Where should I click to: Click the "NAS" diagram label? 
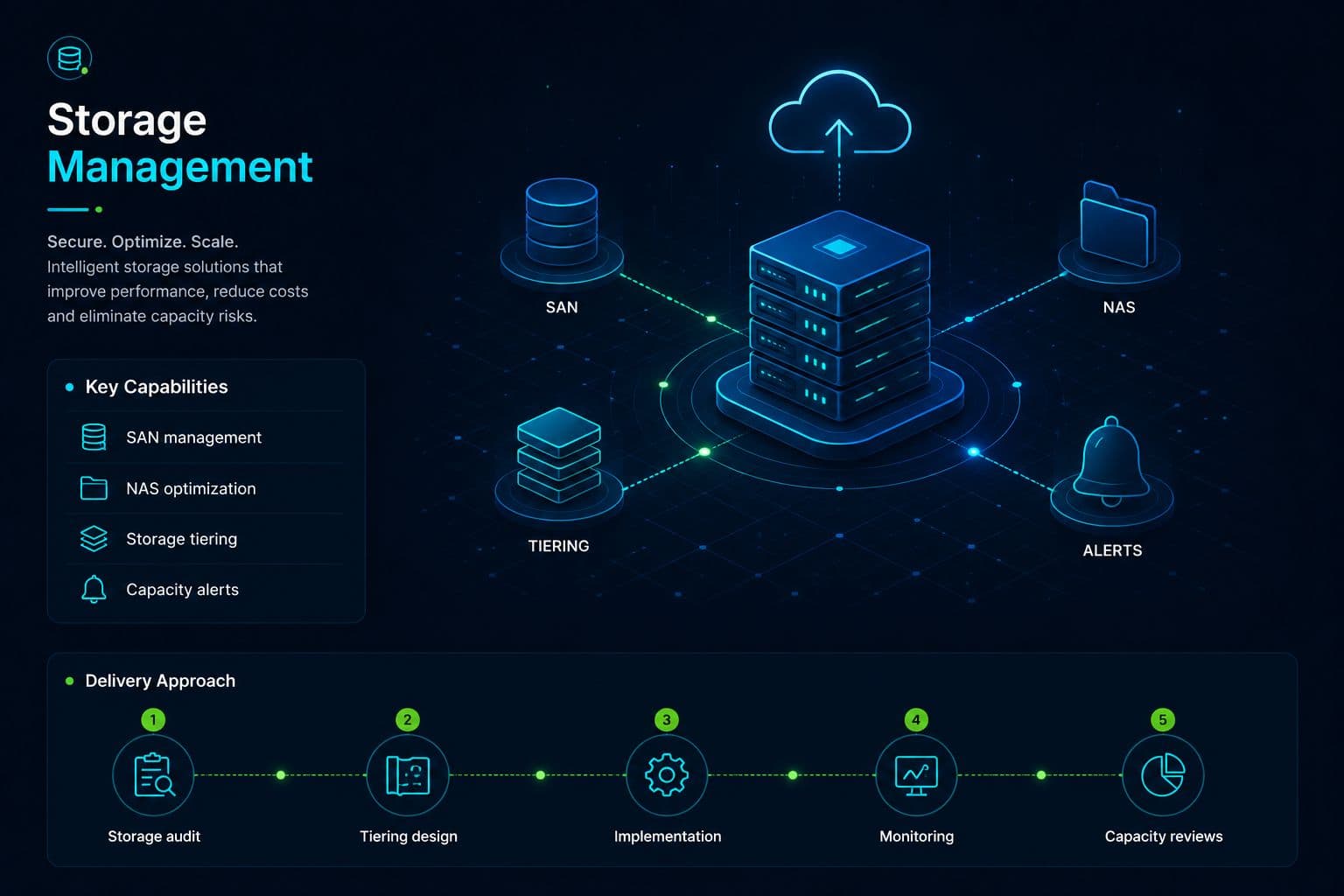1119,307
